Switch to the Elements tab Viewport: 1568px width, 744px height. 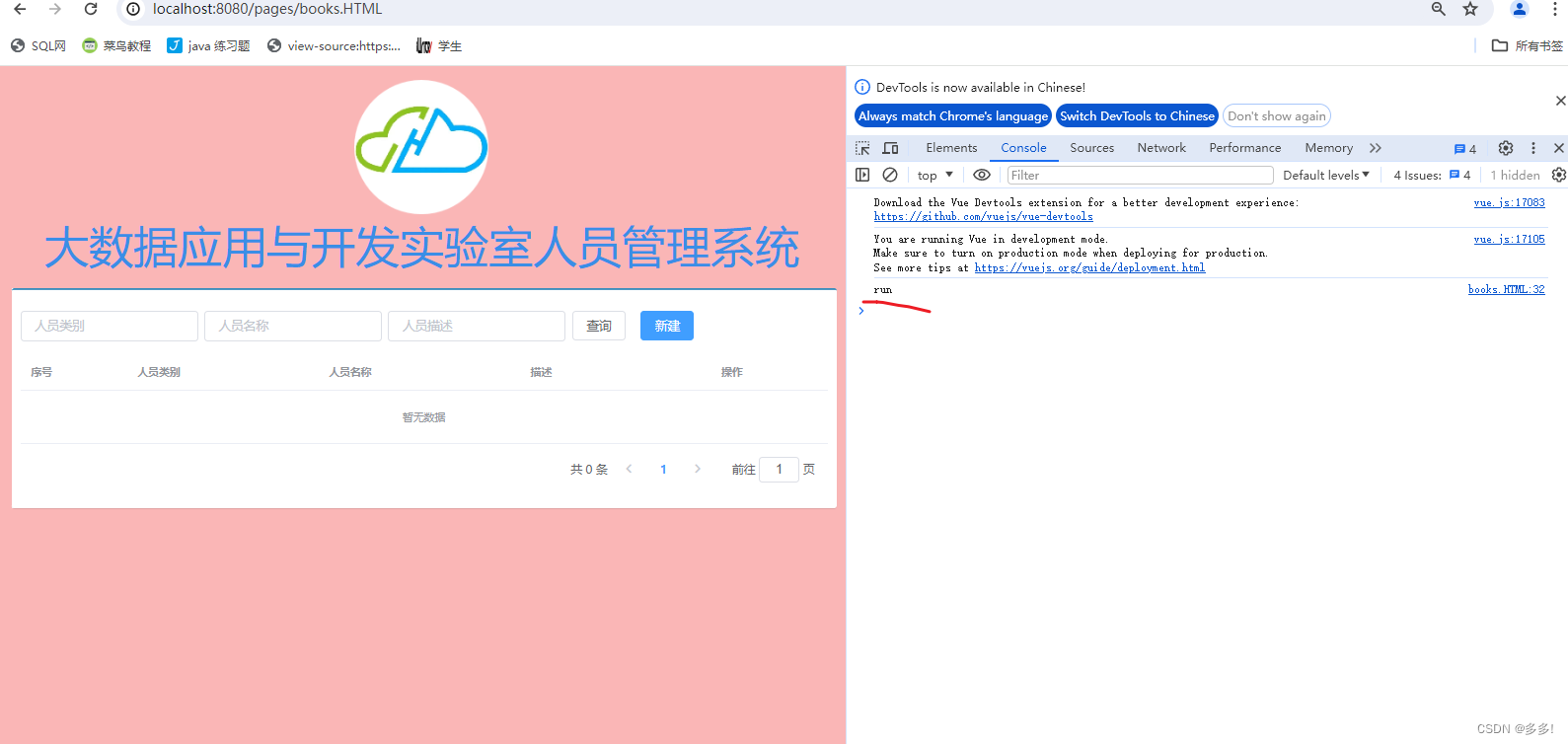tap(951, 148)
